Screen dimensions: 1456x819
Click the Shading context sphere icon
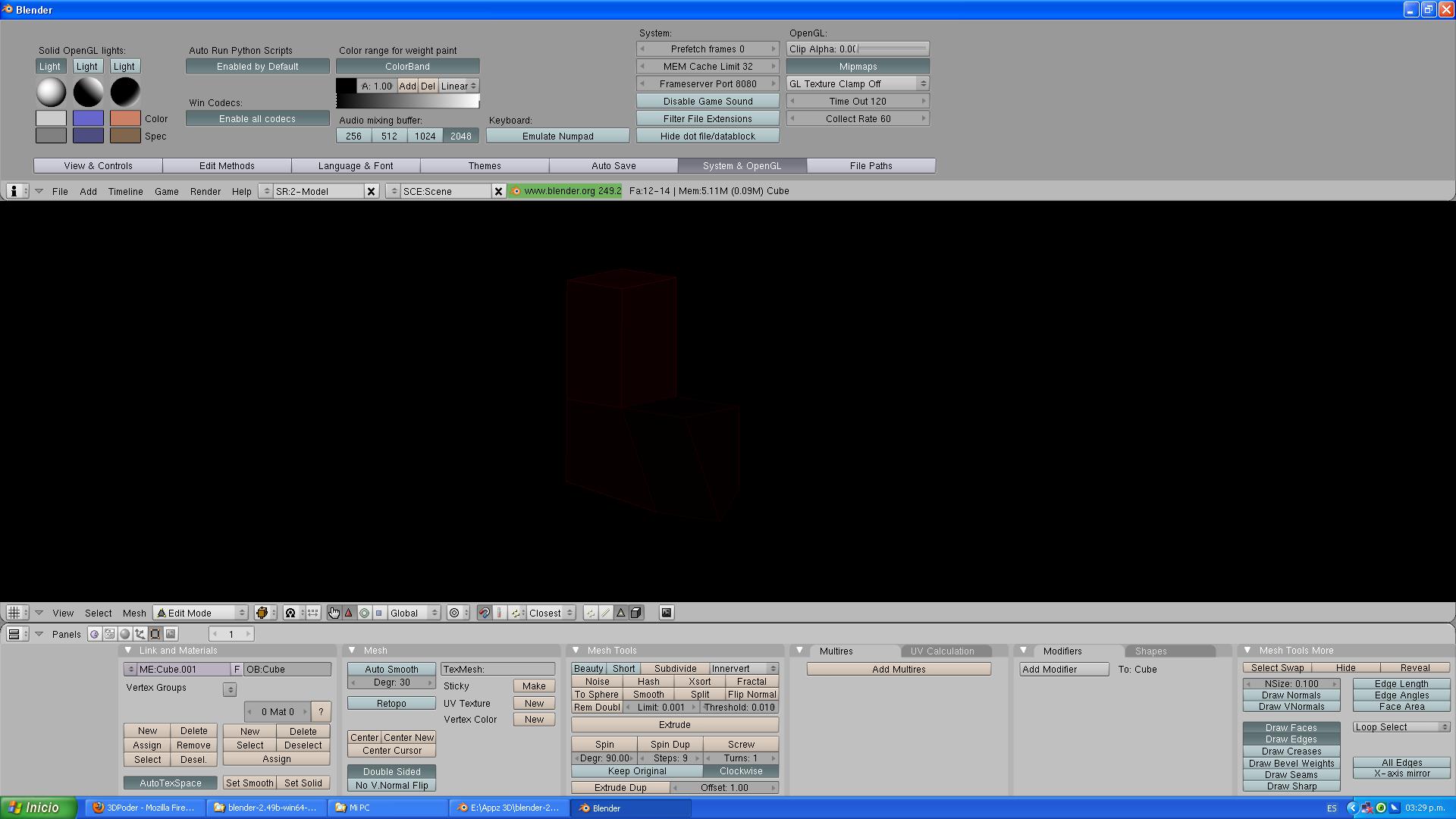coord(125,634)
